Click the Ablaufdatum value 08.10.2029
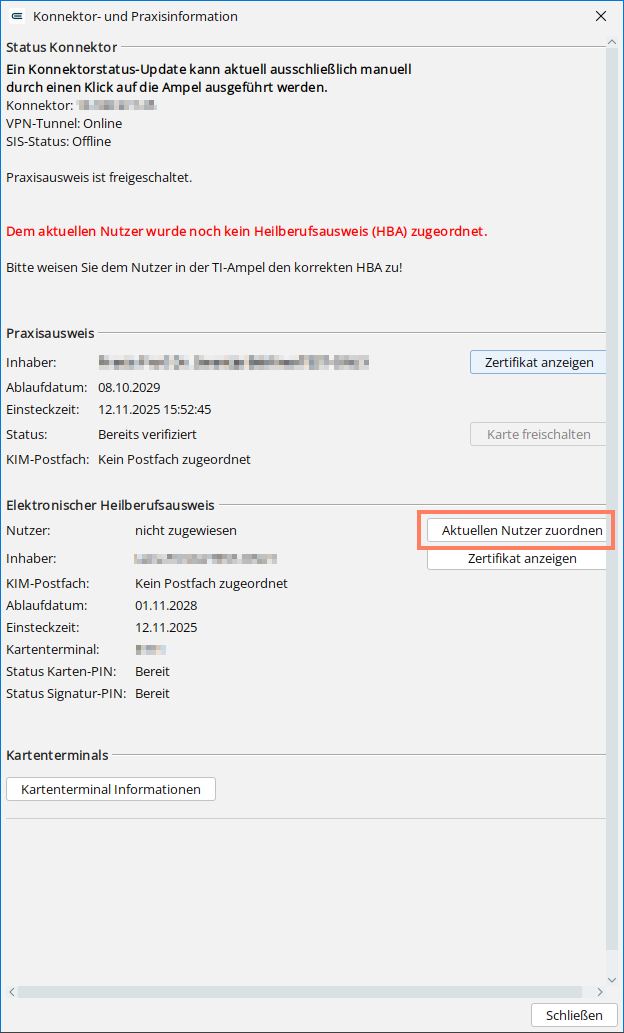 click(129, 387)
